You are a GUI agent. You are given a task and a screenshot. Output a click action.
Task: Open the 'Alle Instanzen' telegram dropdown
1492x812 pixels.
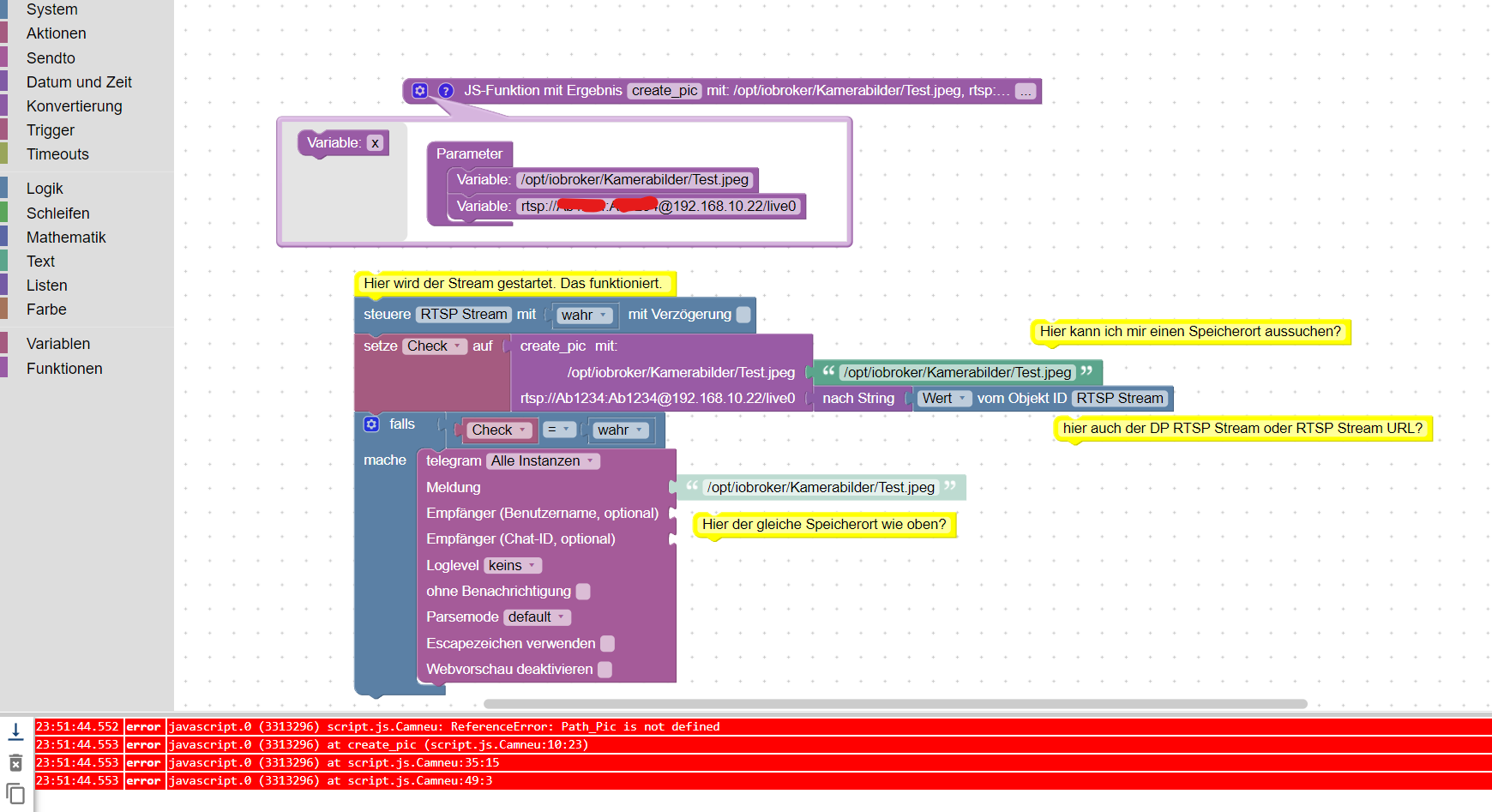pos(543,461)
